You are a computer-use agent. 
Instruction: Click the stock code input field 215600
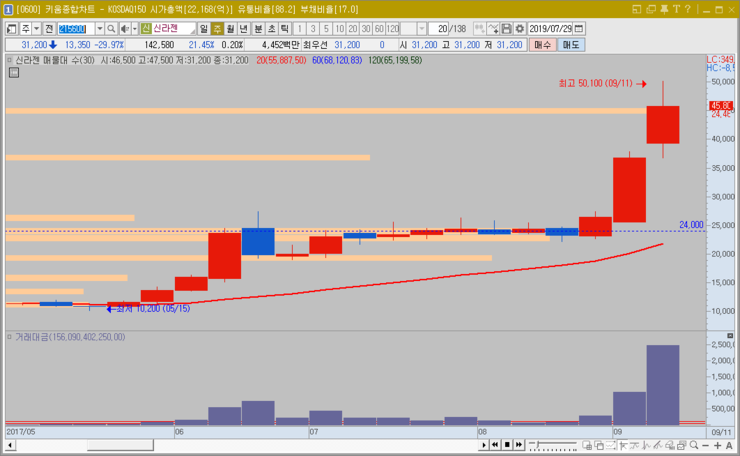(x=76, y=29)
